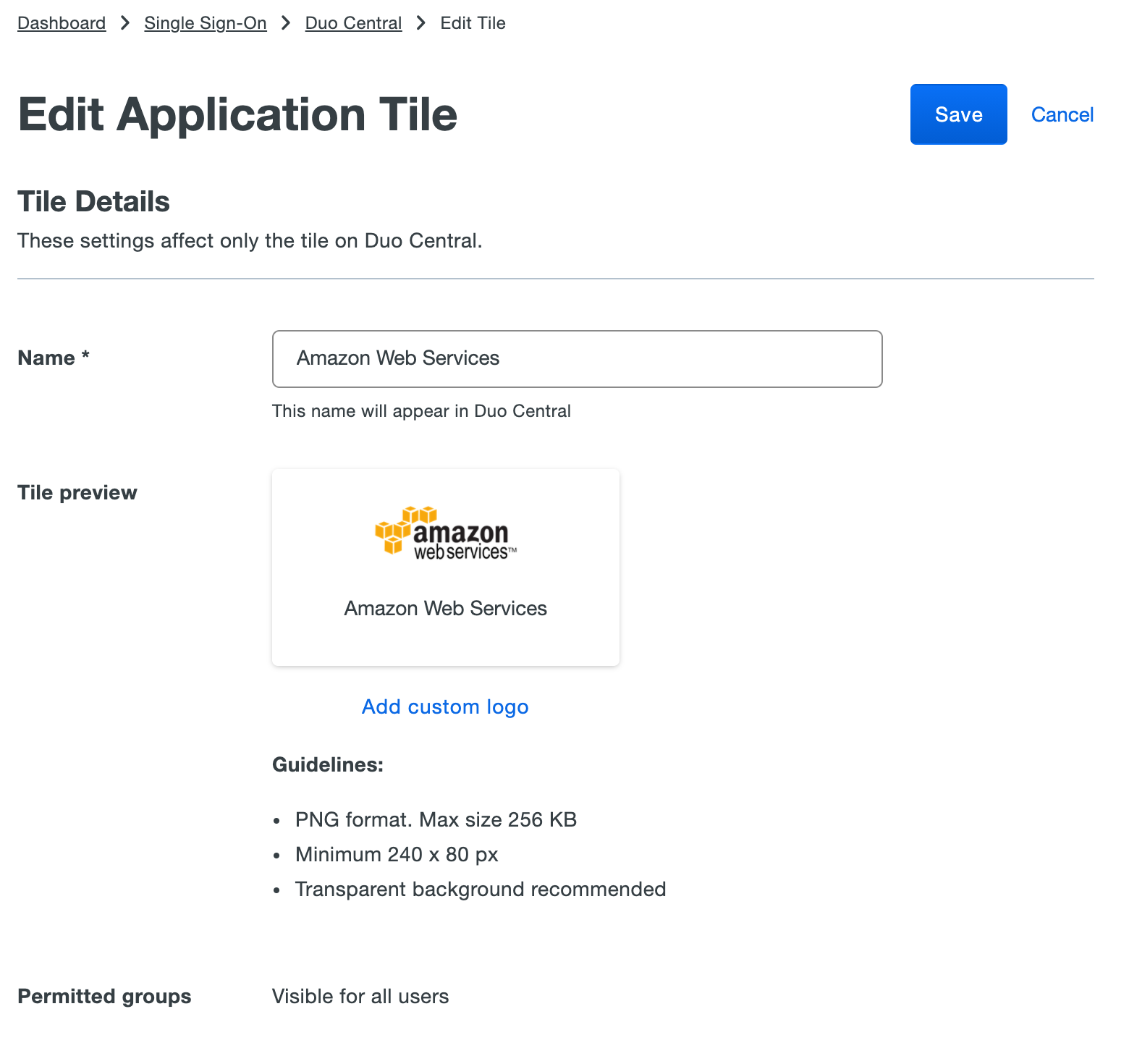The height and width of the screenshot is (1064, 1129).
Task: Click chevron icon after Single Sign-On breadcrumb
Action: [x=286, y=23]
